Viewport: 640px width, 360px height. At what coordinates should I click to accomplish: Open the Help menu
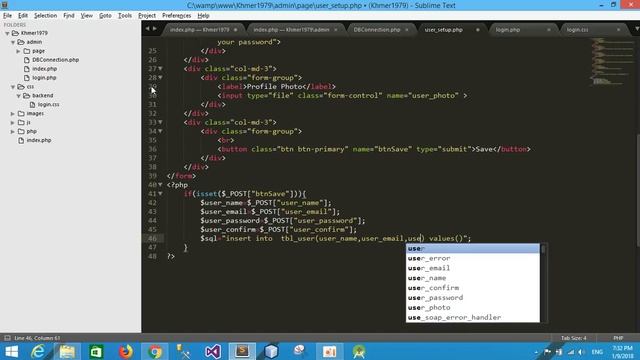[x=203, y=16]
